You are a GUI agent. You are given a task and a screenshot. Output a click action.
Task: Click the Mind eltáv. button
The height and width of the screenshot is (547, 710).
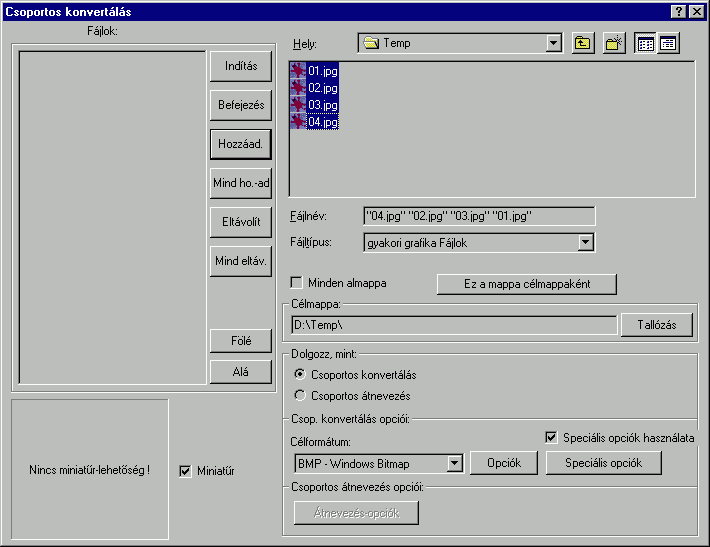pyautogui.click(x=241, y=261)
